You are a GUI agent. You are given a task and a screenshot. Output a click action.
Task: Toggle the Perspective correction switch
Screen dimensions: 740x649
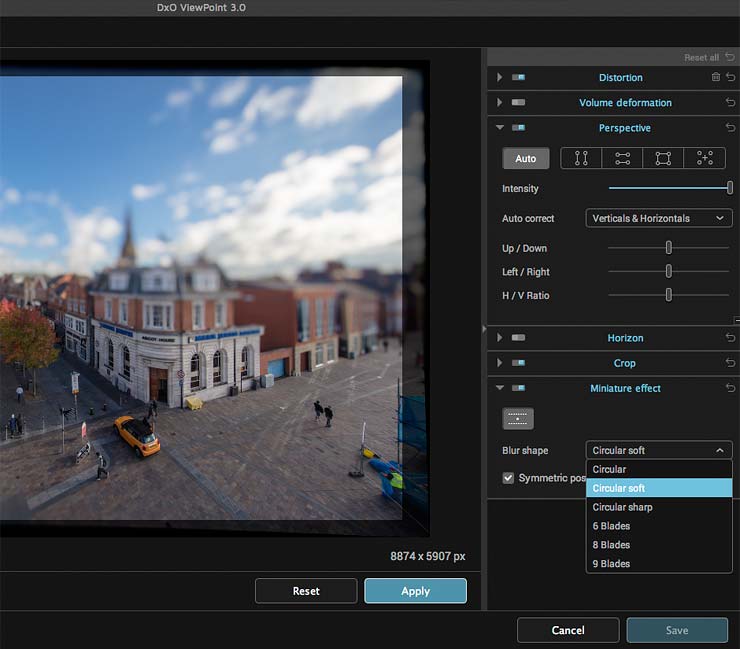point(518,127)
